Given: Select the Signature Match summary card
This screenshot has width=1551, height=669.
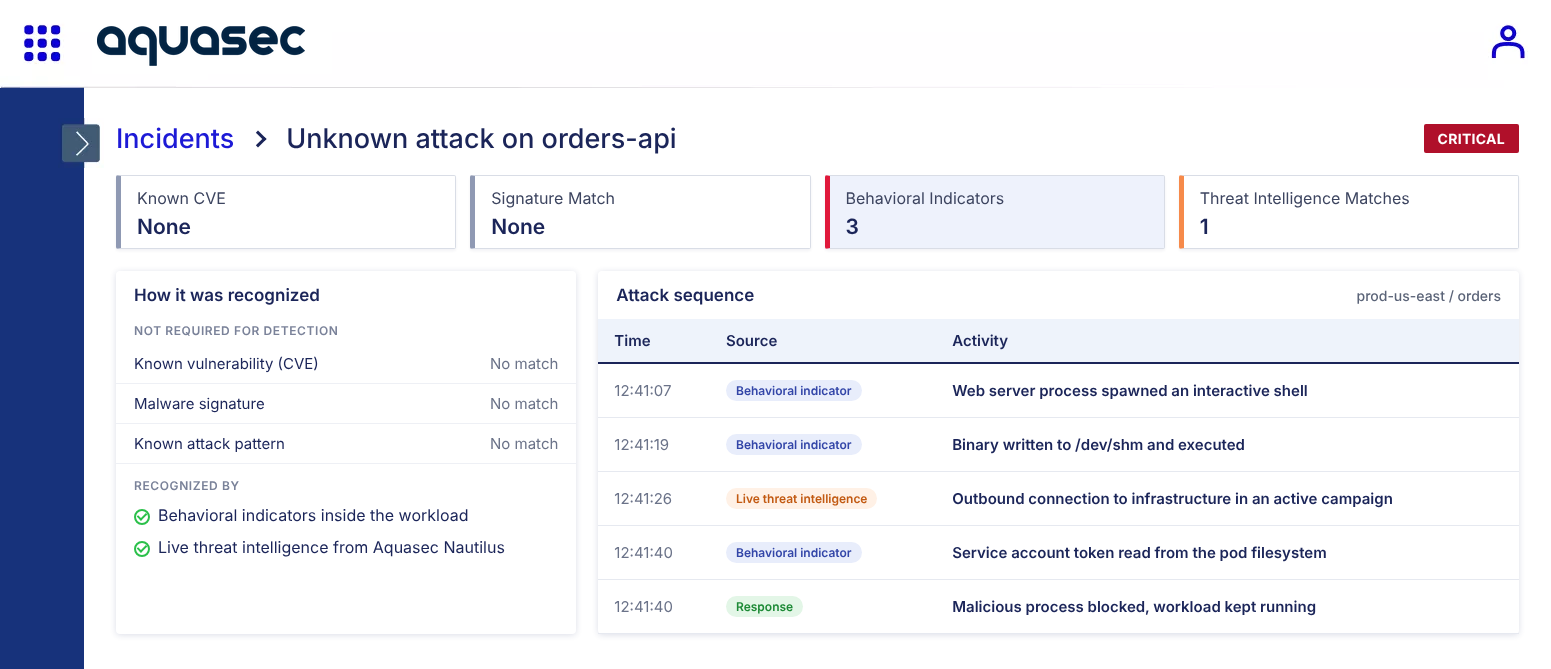Looking at the screenshot, I should 640,212.
